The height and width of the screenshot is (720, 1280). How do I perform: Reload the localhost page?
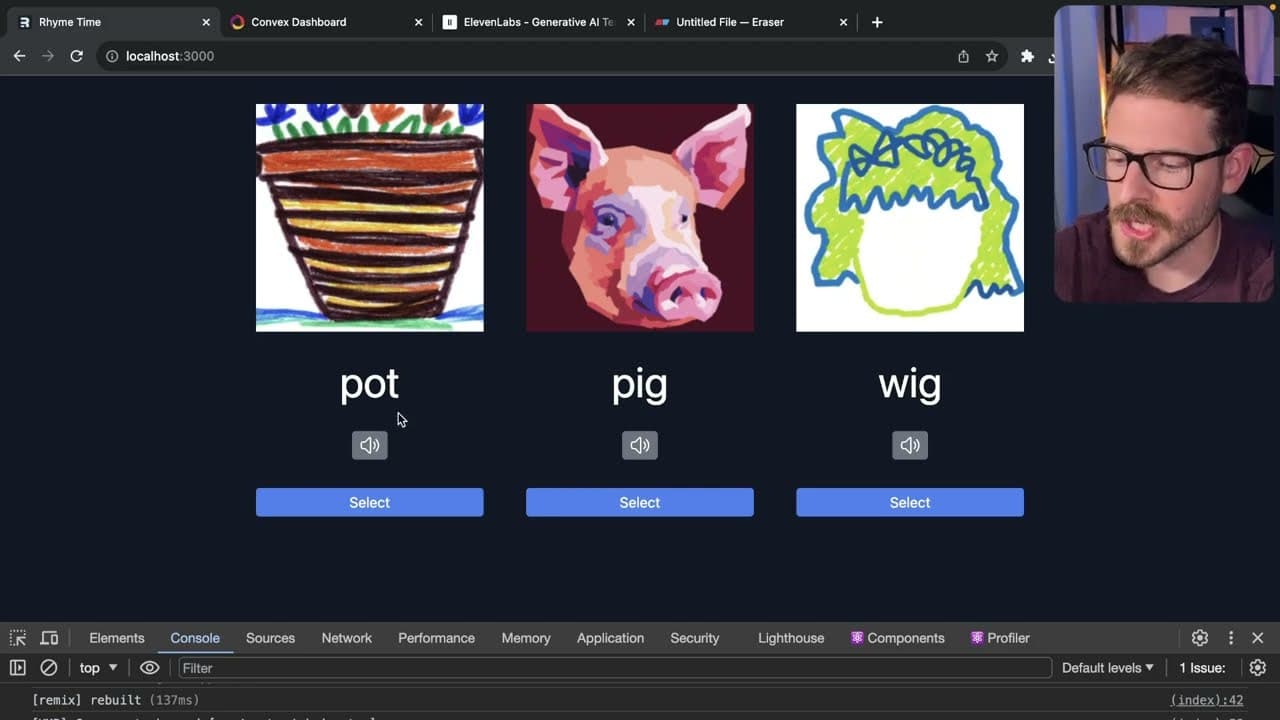point(76,56)
